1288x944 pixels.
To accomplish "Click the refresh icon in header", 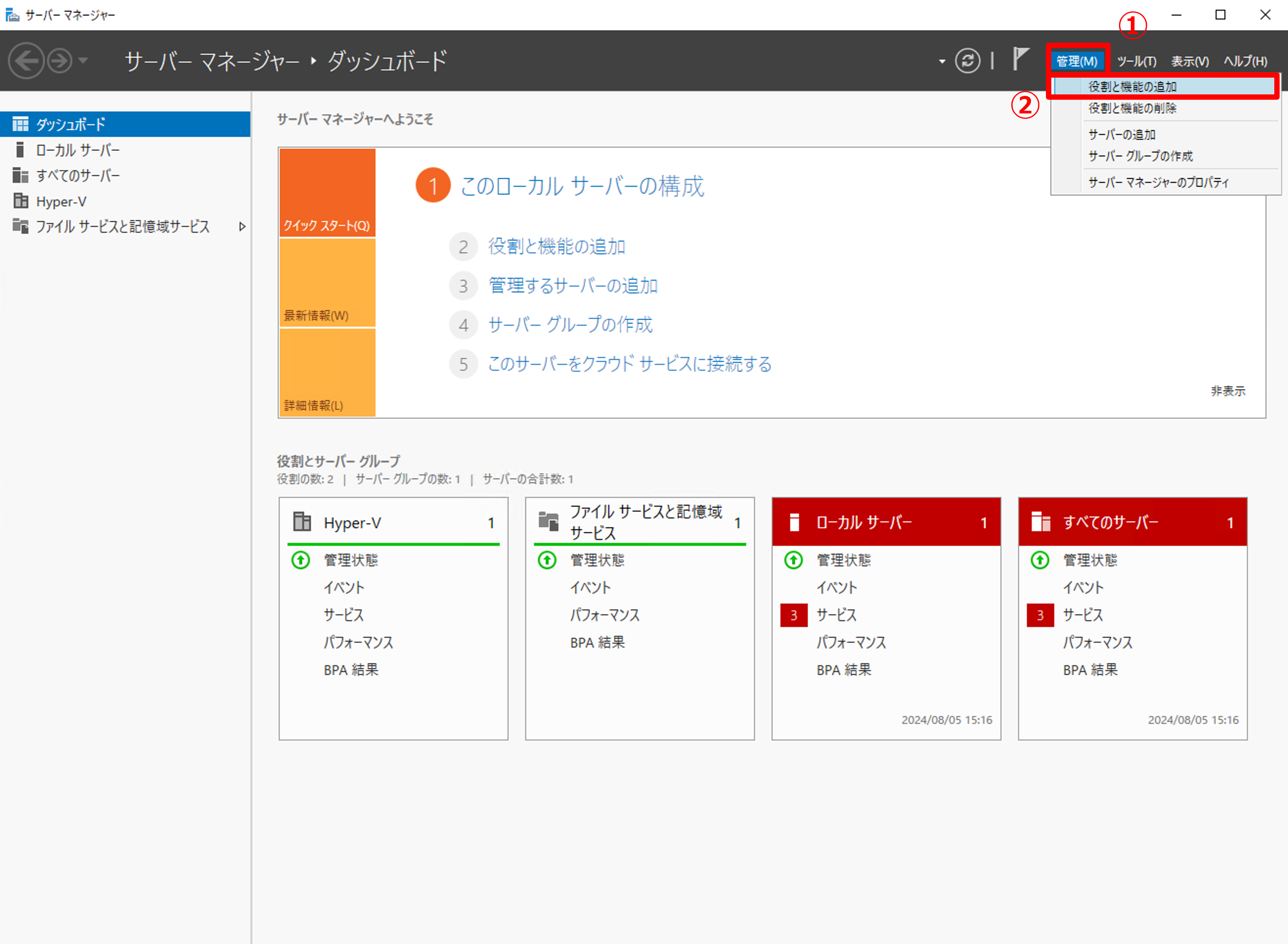I will [968, 61].
